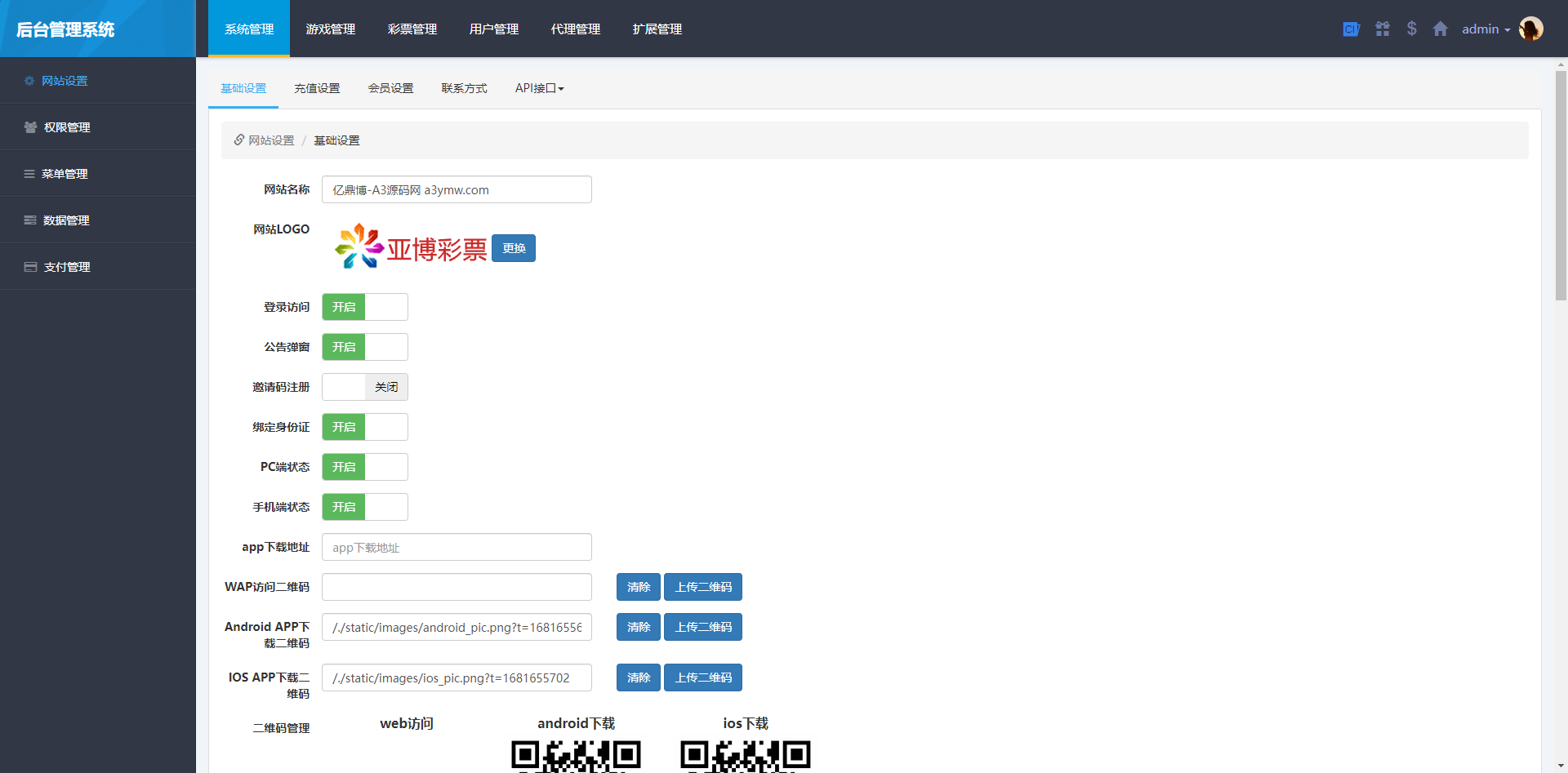This screenshot has width=1568, height=773.
Task: Click the scrollbar down arrow at the bottom
Action: coord(1561,766)
